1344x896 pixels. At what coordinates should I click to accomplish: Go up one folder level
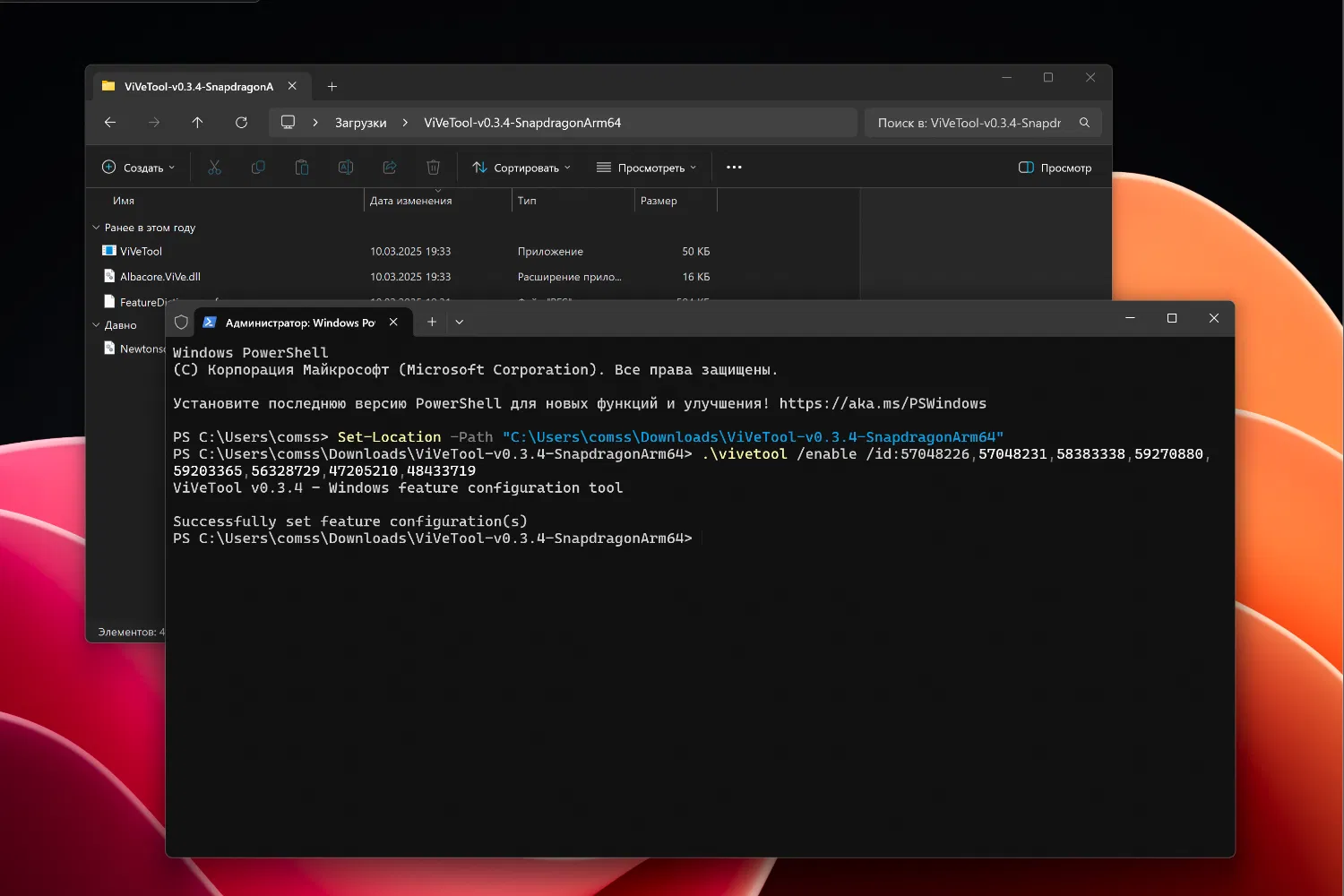(x=197, y=123)
